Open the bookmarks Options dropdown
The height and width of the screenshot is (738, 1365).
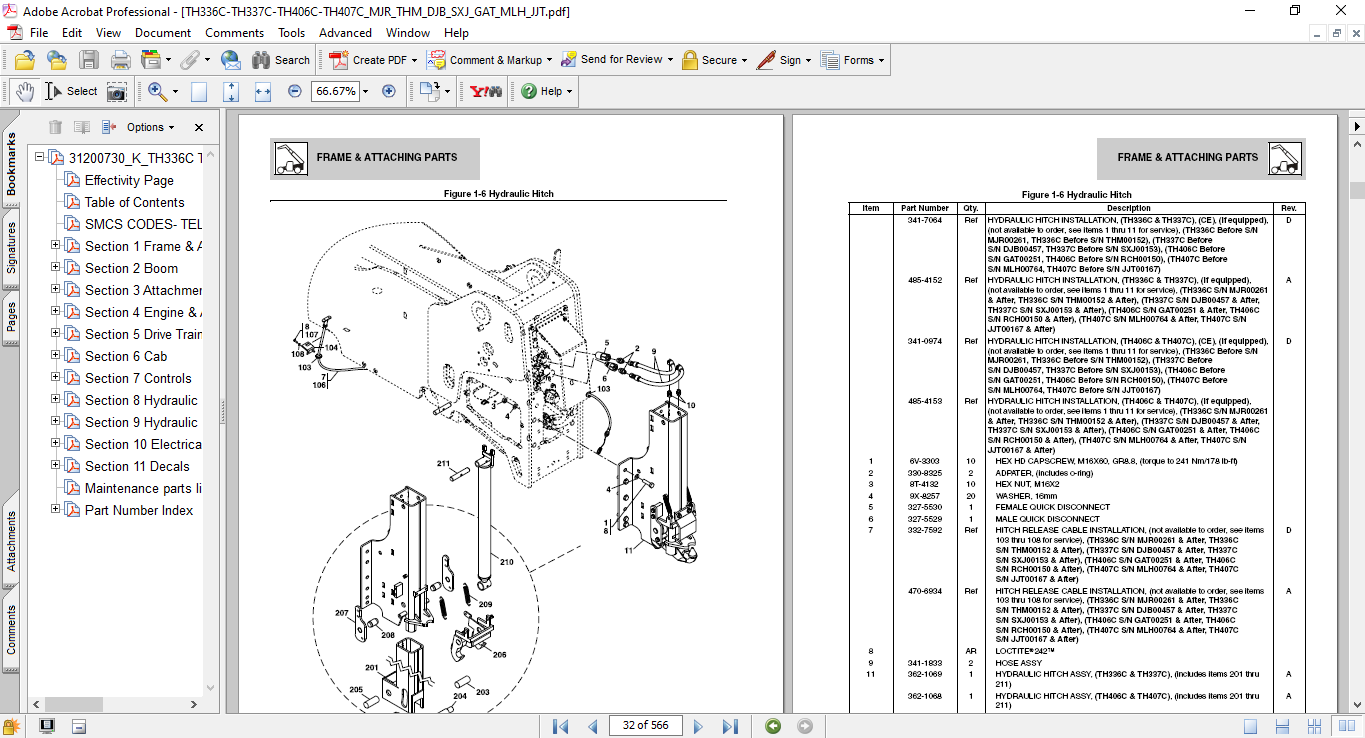(x=150, y=127)
